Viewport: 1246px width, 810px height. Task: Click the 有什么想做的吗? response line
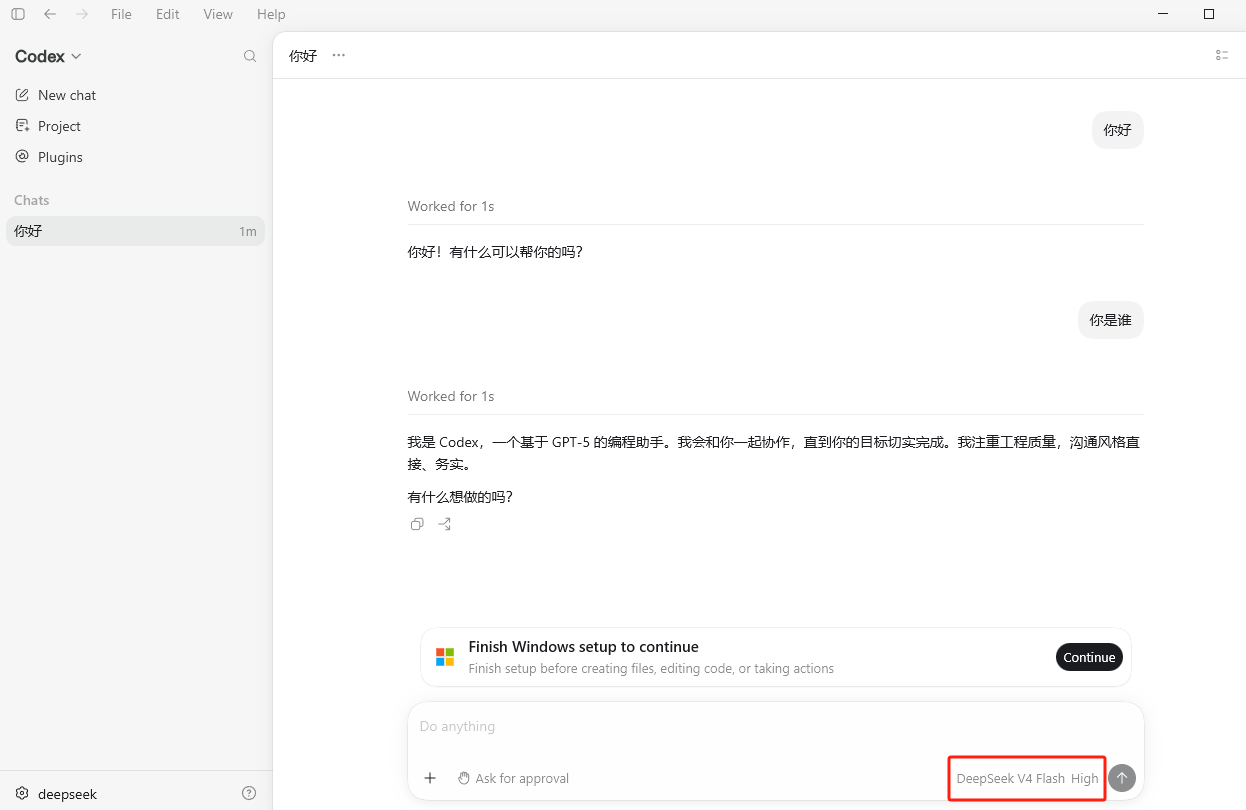tap(460, 497)
